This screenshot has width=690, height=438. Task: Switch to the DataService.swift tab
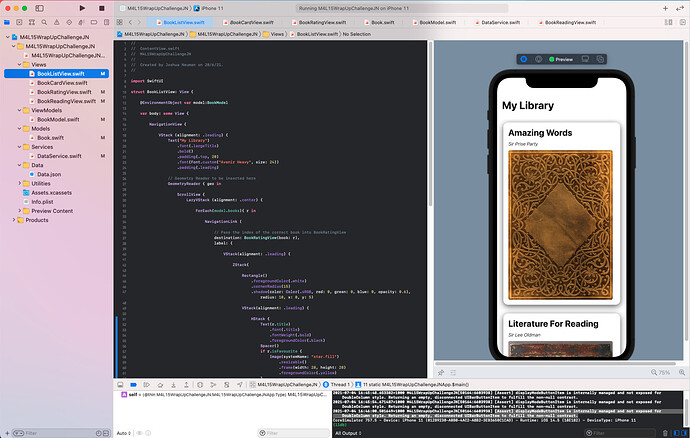497,22
